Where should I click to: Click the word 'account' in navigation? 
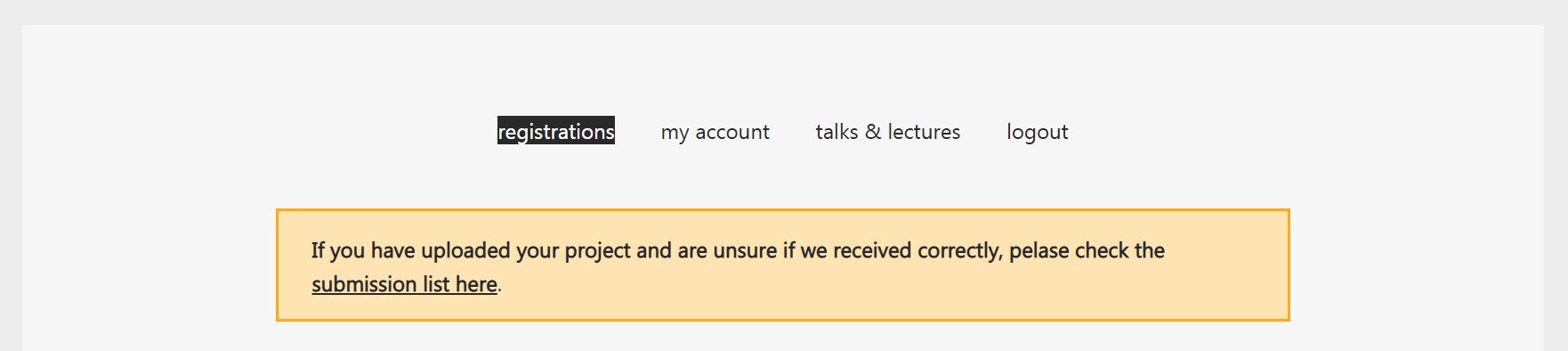pos(731,132)
